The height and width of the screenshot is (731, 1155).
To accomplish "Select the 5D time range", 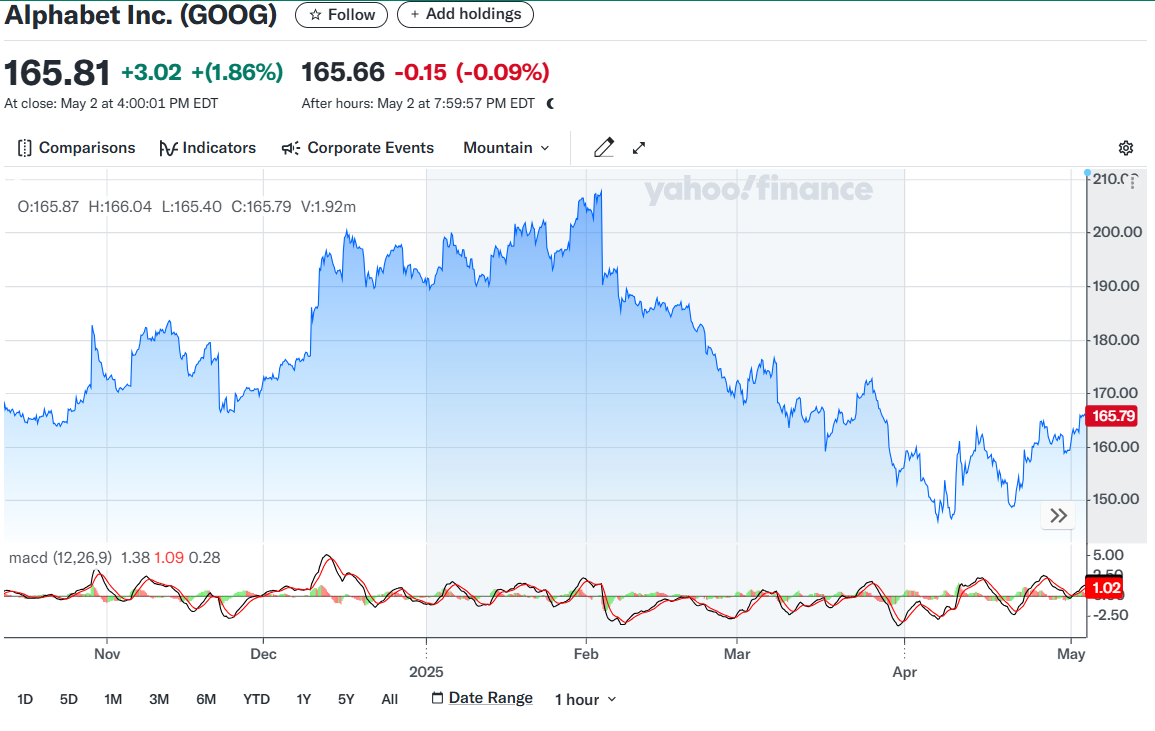I will tap(69, 699).
